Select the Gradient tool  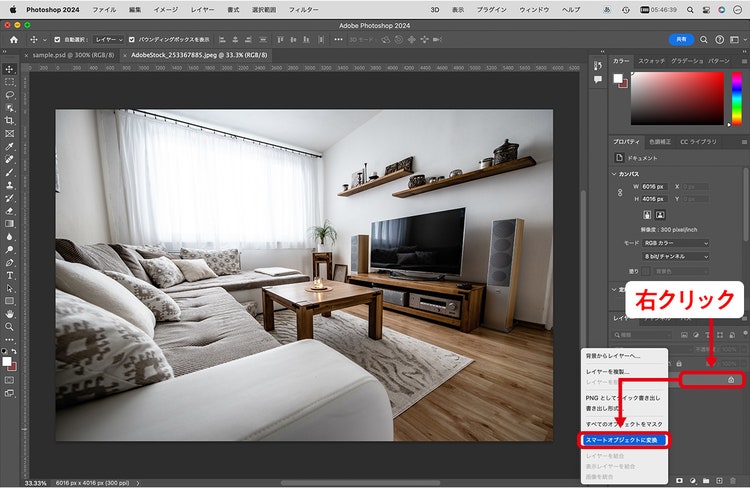9,223
